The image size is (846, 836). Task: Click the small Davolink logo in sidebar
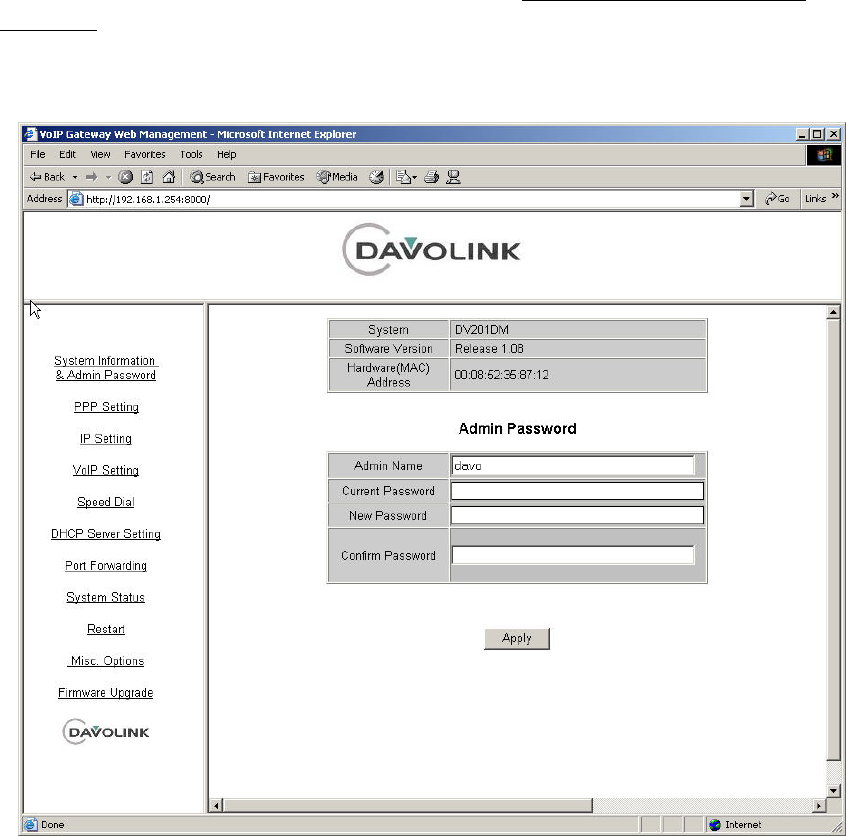(x=106, y=732)
